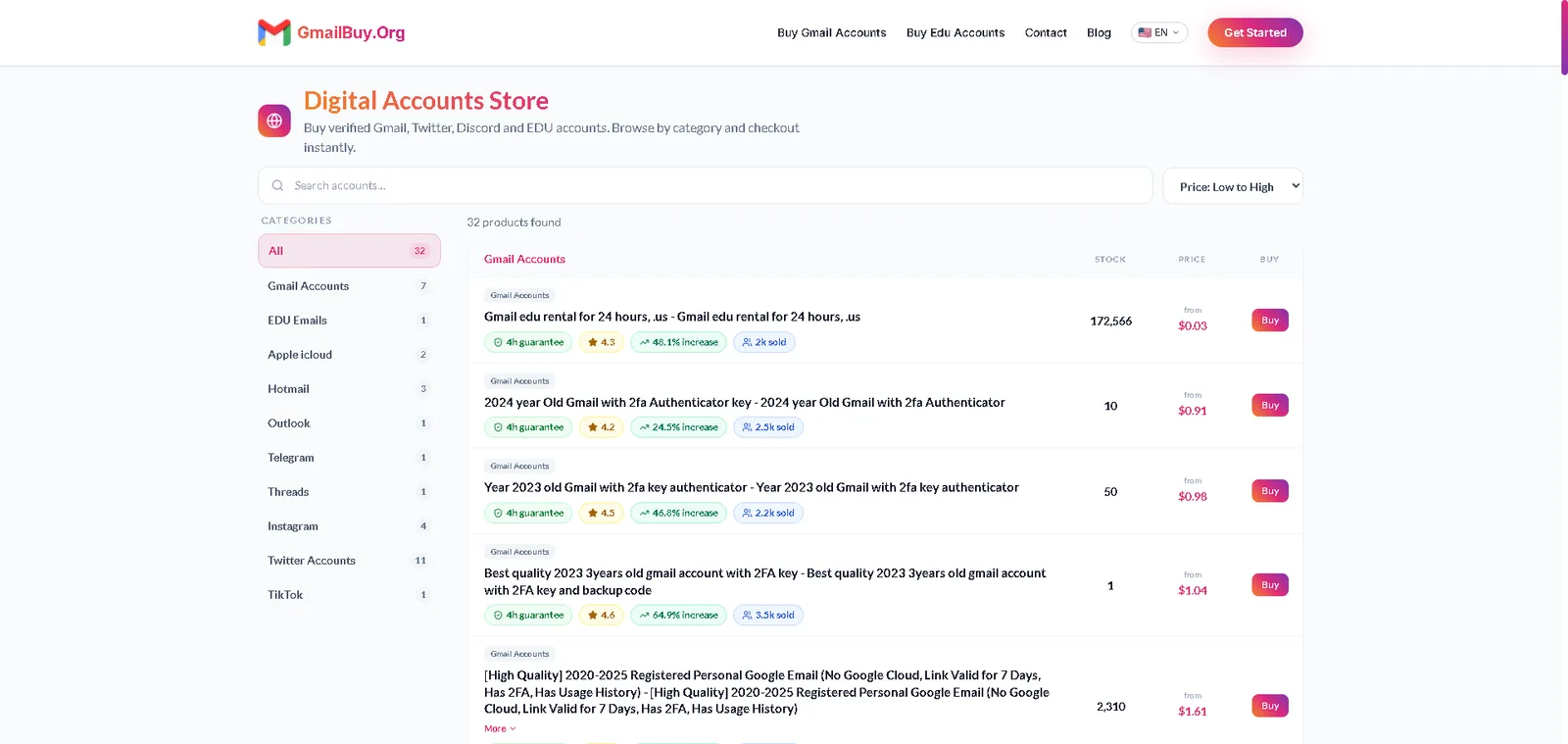Open the Price: Low to High sort dropdown
Viewport: 1568px width, 744px height.
[1233, 186]
